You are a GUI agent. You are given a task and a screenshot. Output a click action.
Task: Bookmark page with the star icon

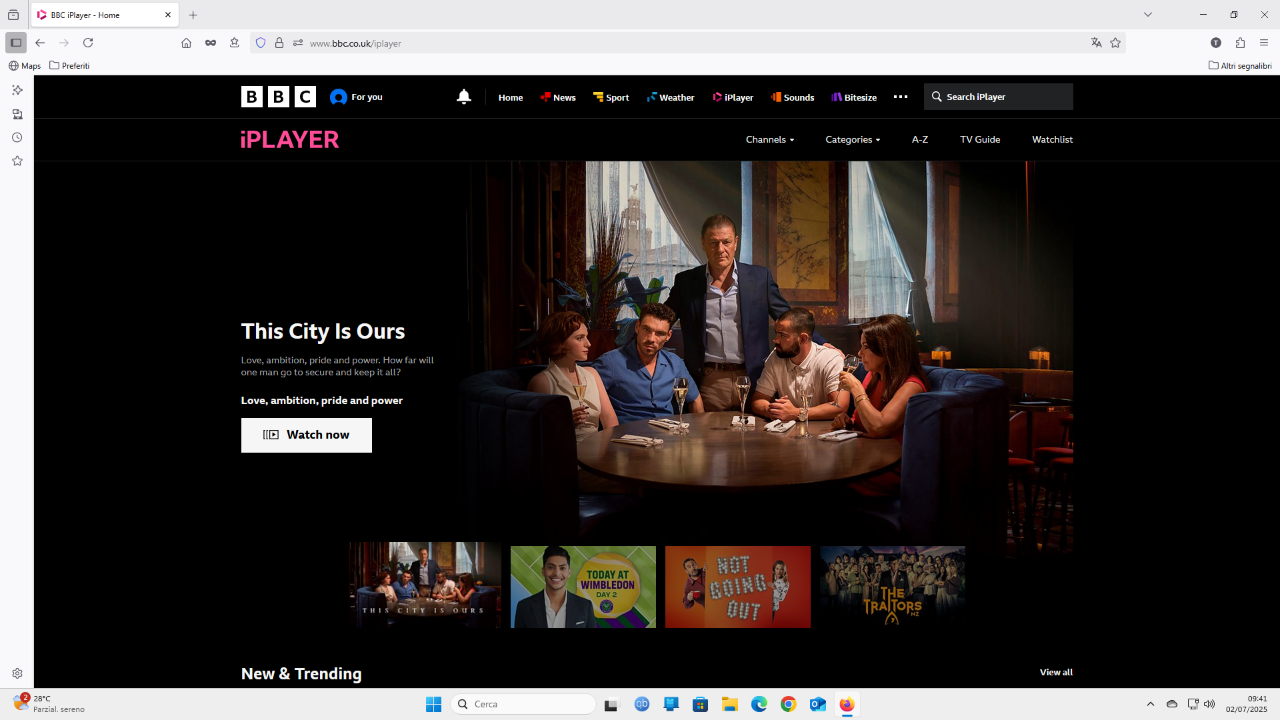click(x=1115, y=43)
